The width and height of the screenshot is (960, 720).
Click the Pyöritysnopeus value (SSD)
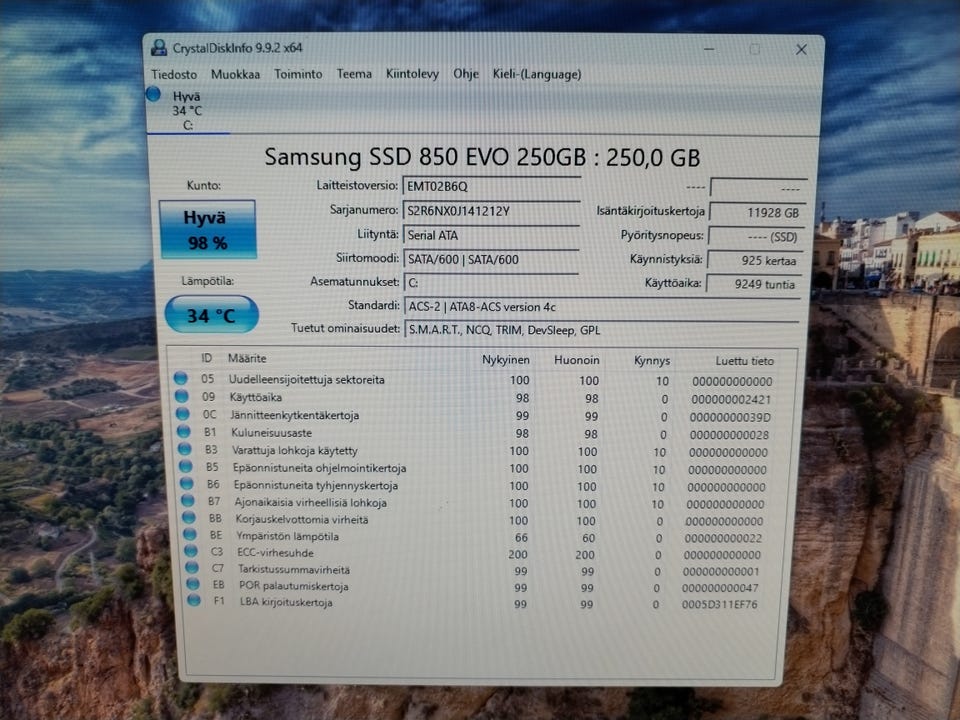(x=756, y=237)
